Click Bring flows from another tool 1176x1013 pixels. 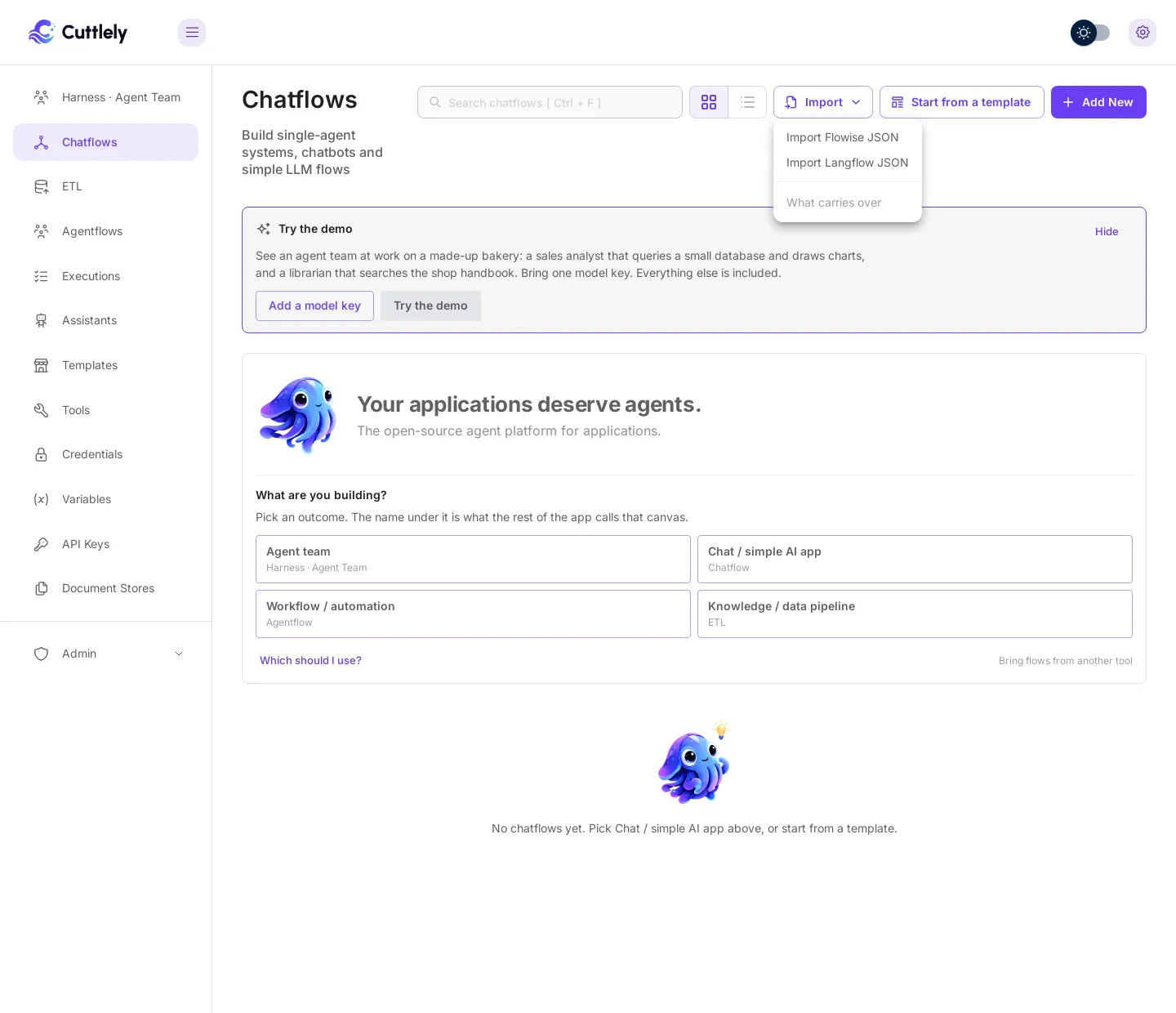(1066, 661)
